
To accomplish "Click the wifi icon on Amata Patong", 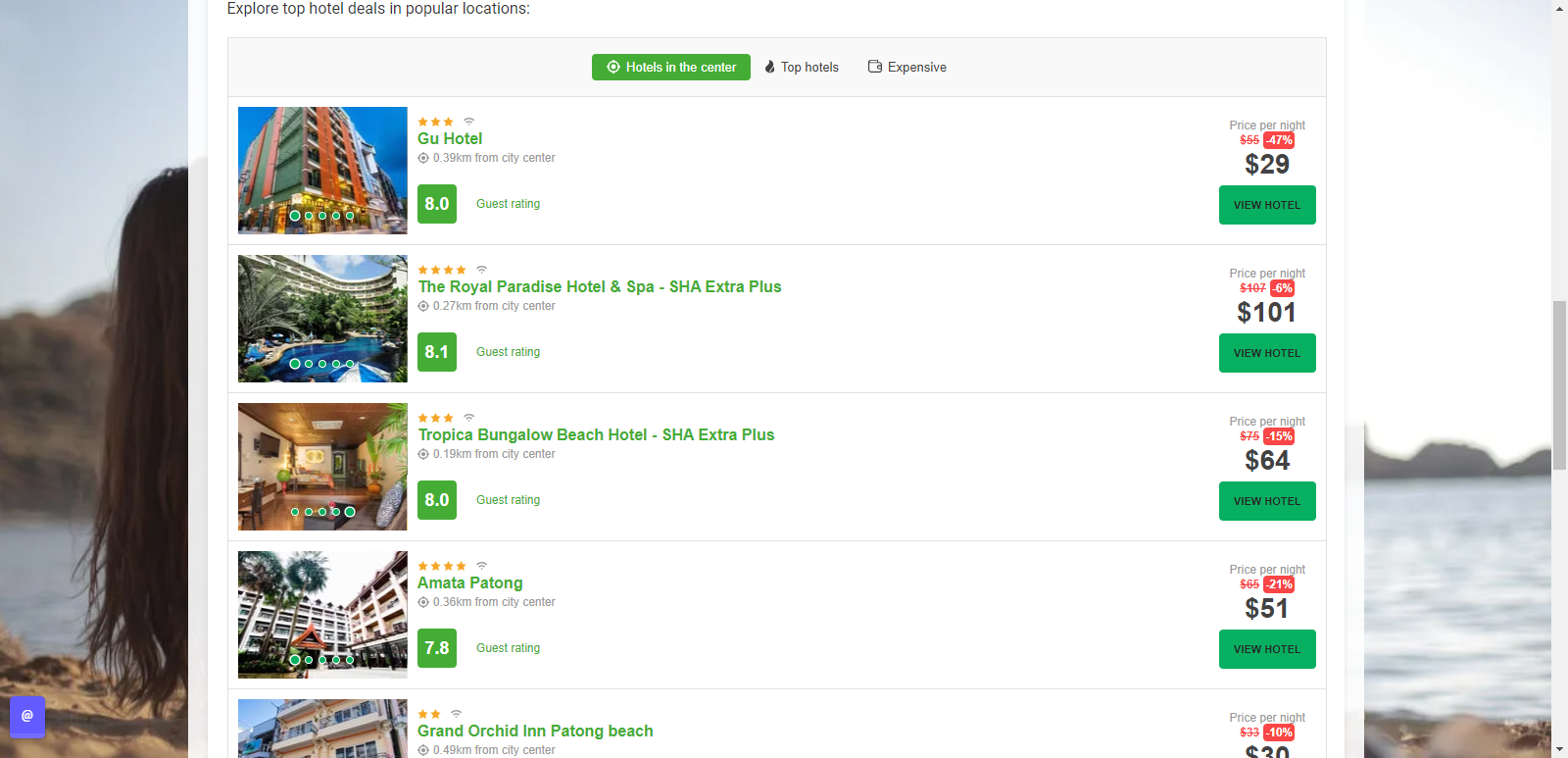I will 481,566.
